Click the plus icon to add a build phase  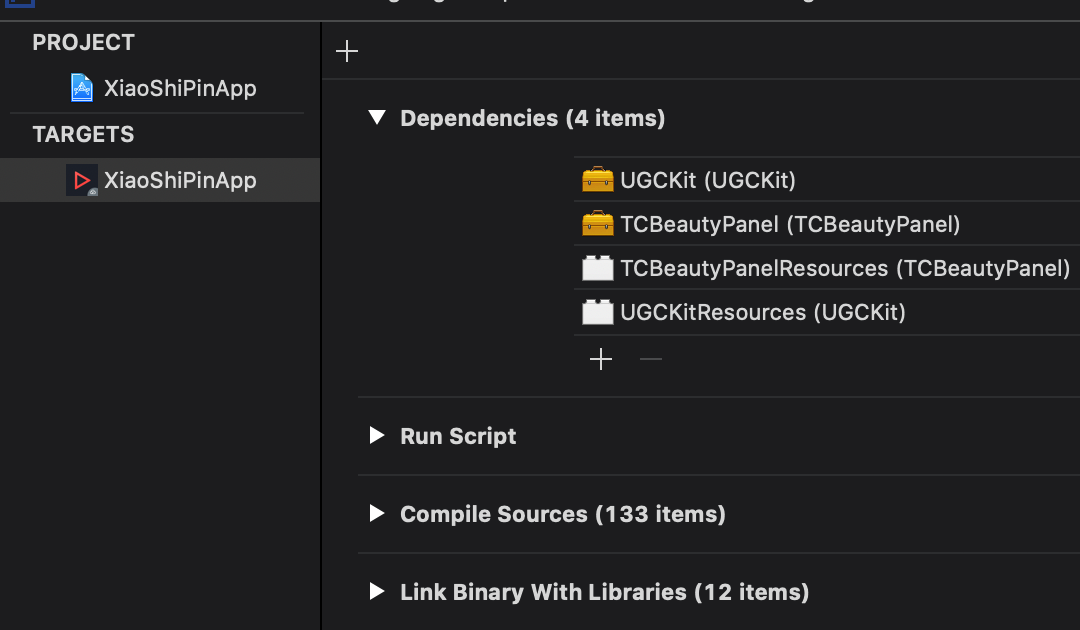[x=346, y=50]
